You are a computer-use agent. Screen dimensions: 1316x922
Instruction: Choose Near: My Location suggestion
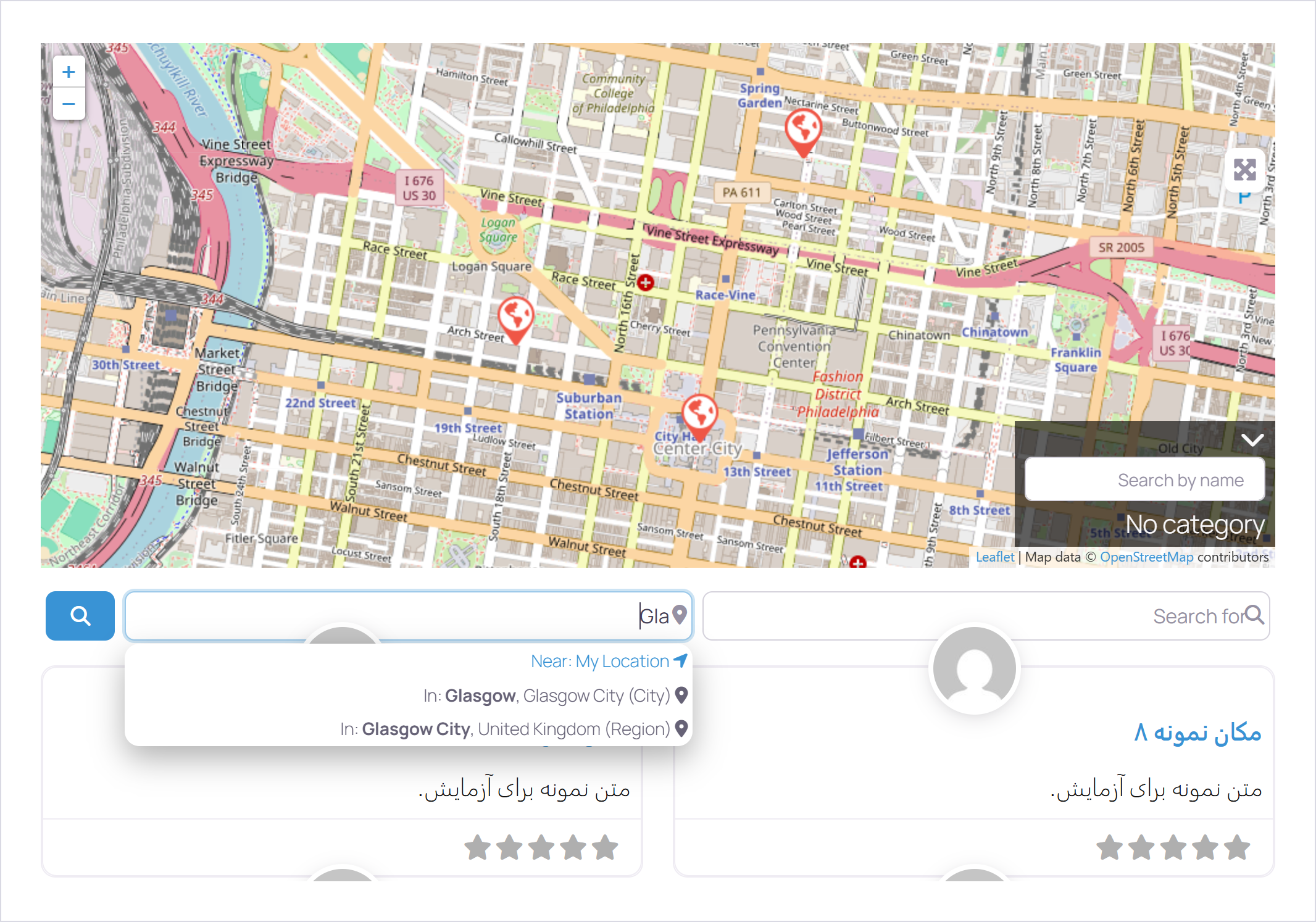click(609, 661)
